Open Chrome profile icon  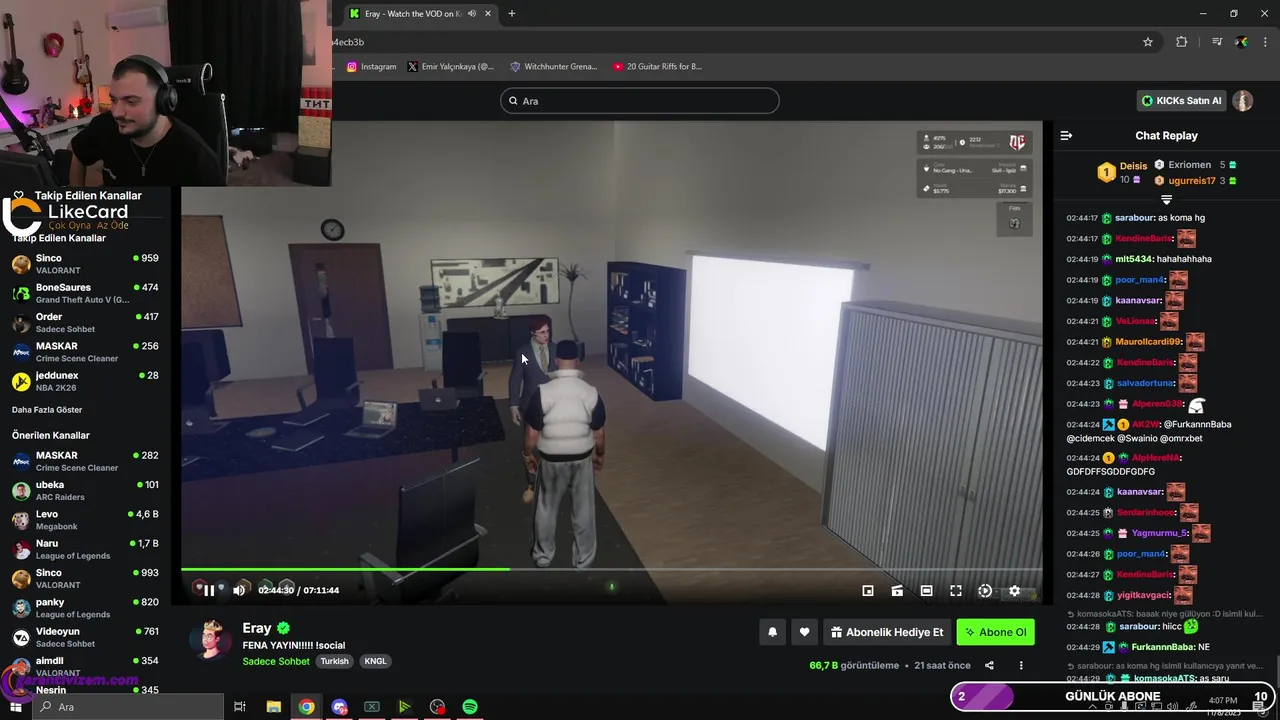1241,42
